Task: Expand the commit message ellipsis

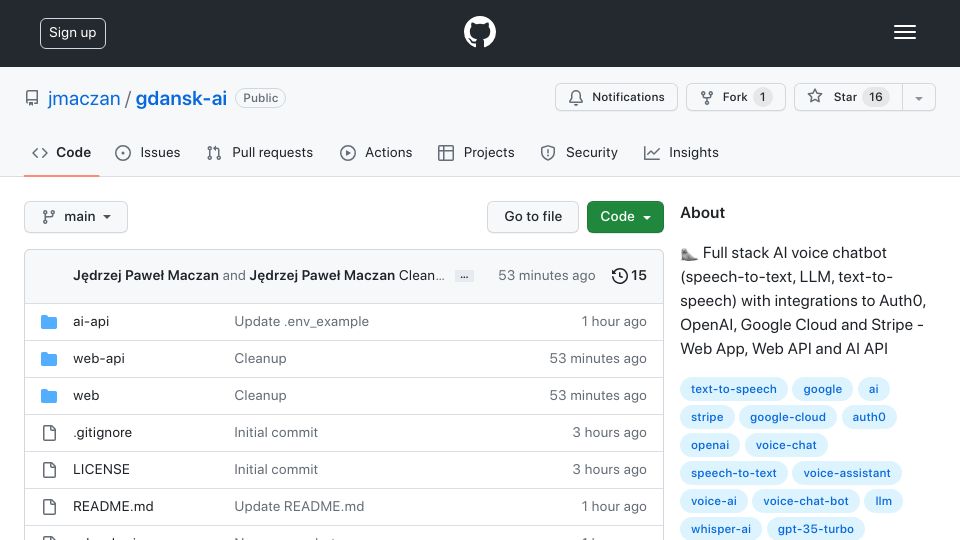Action: coord(464,276)
